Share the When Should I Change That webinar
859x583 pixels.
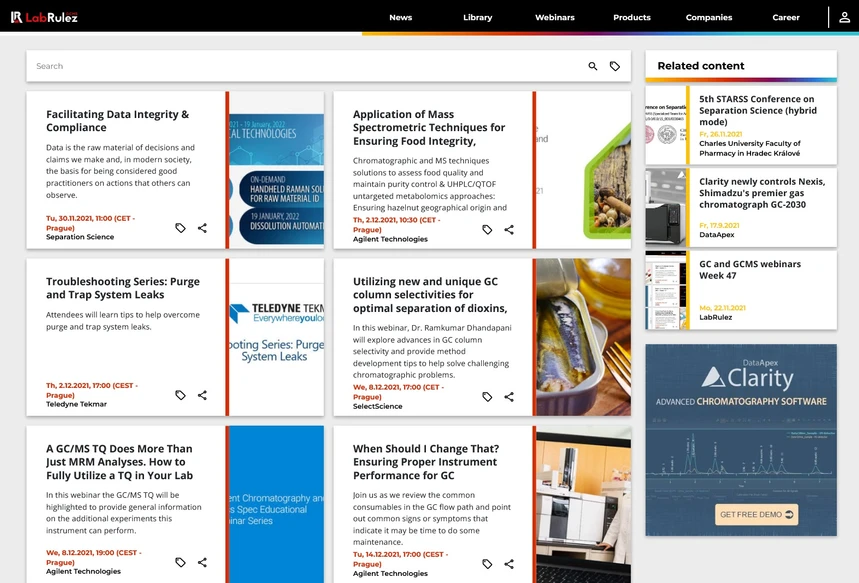509,564
